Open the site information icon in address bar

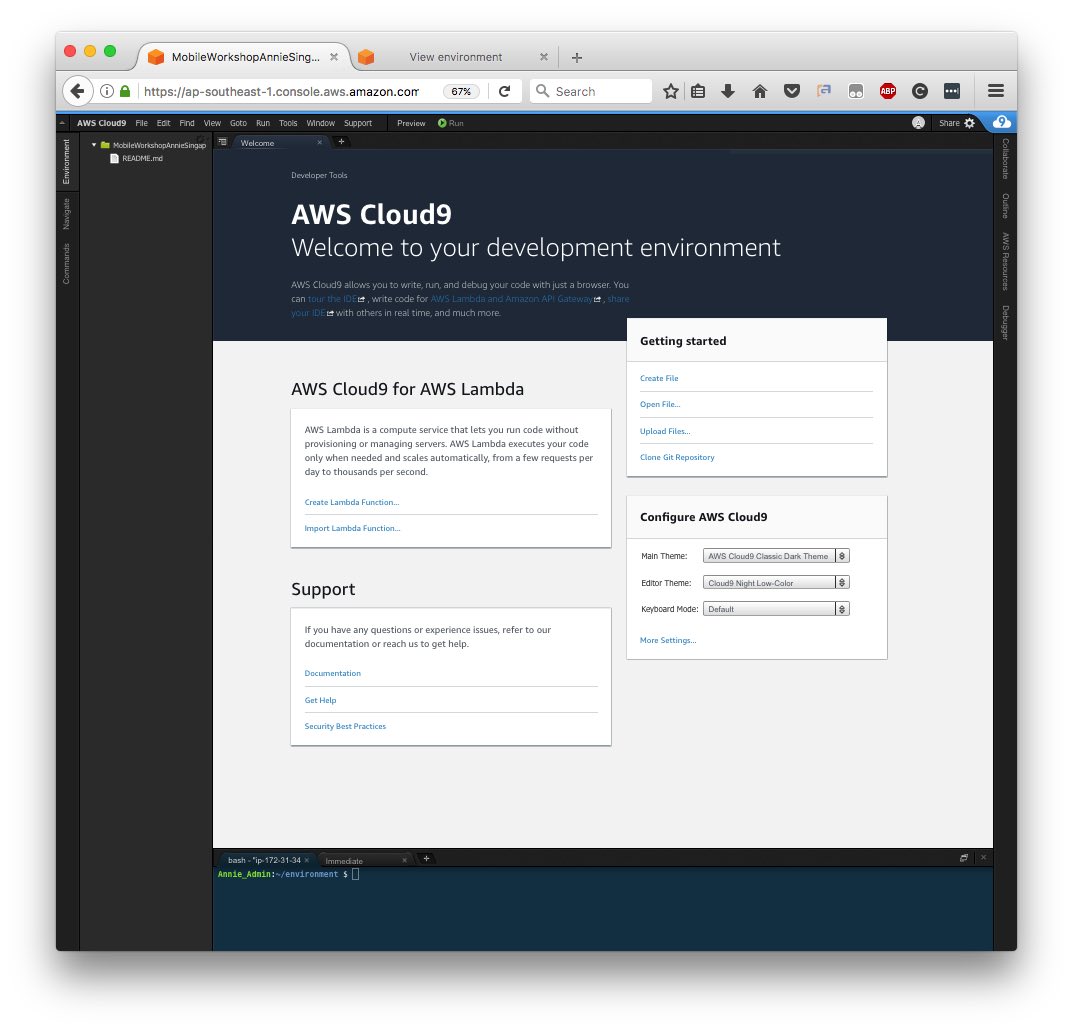click(107, 91)
